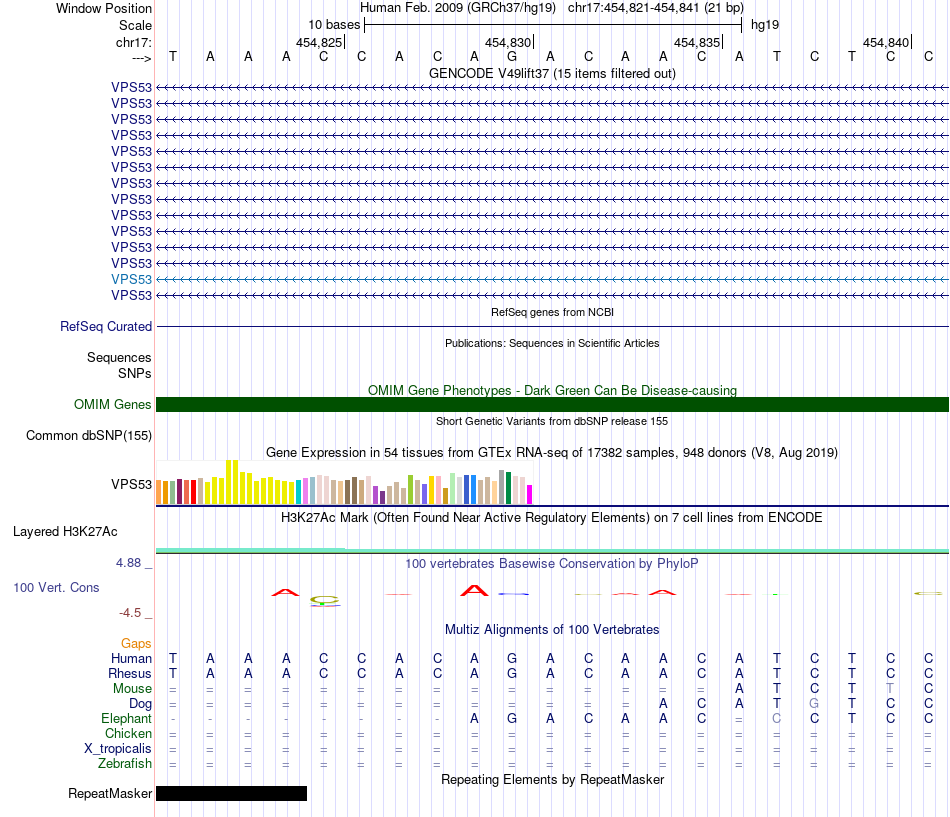The image size is (950, 817).
Task: Click the 4.88 PhyloP upper limit value
Action: tap(128, 563)
